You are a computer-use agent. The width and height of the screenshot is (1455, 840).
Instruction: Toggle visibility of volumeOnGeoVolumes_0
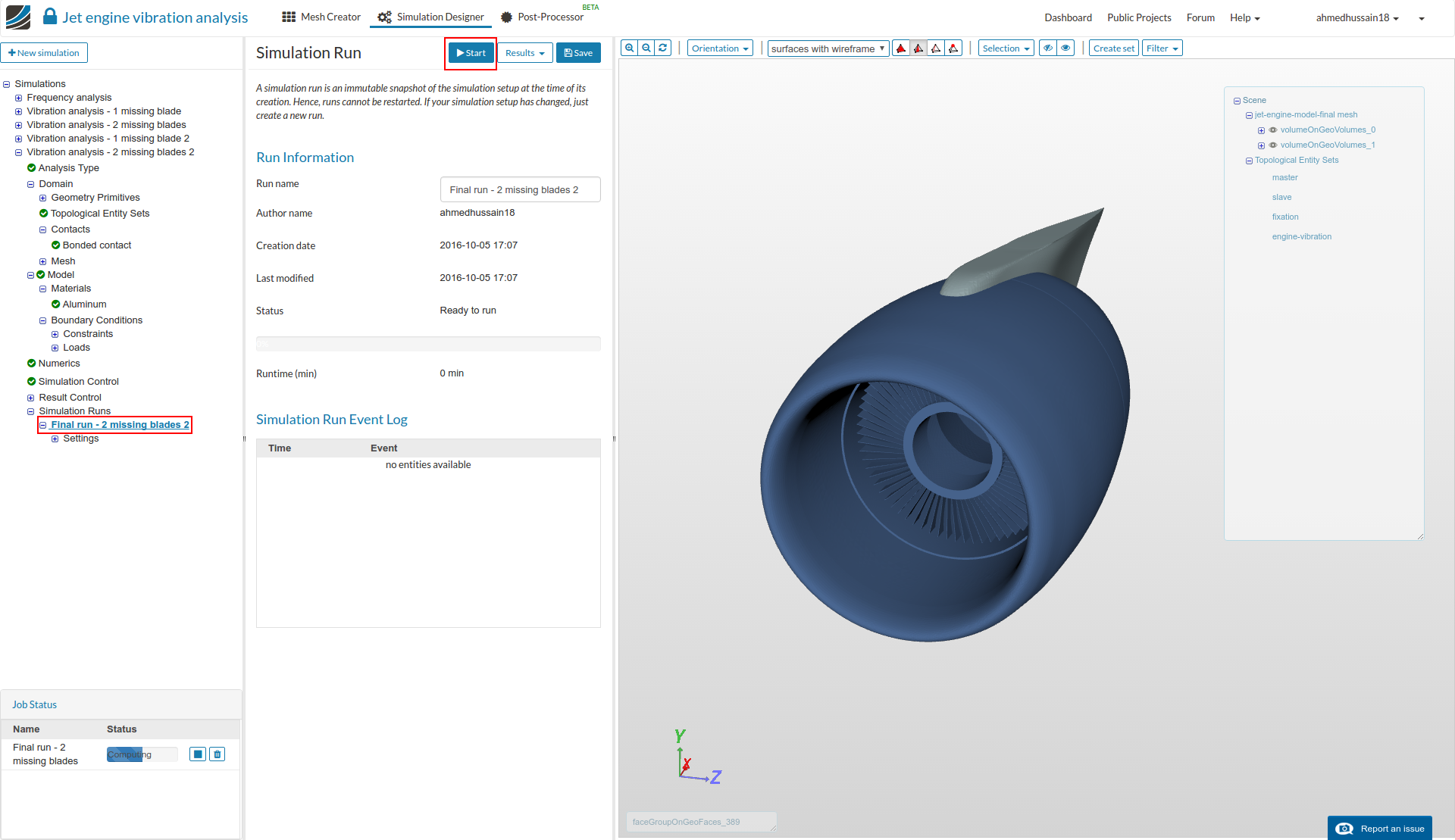pyautogui.click(x=1273, y=130)
